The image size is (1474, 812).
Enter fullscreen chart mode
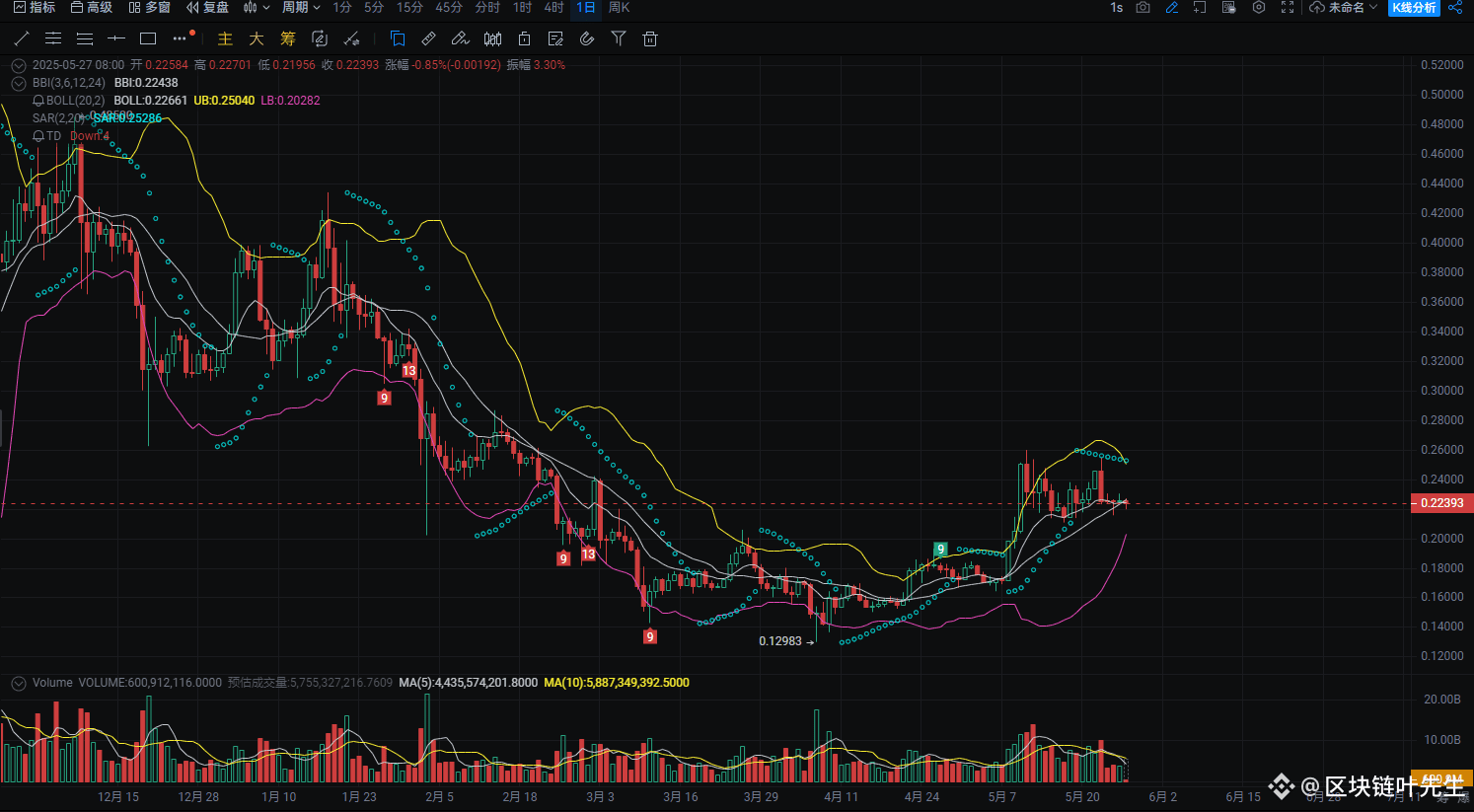coord(1288,8)
